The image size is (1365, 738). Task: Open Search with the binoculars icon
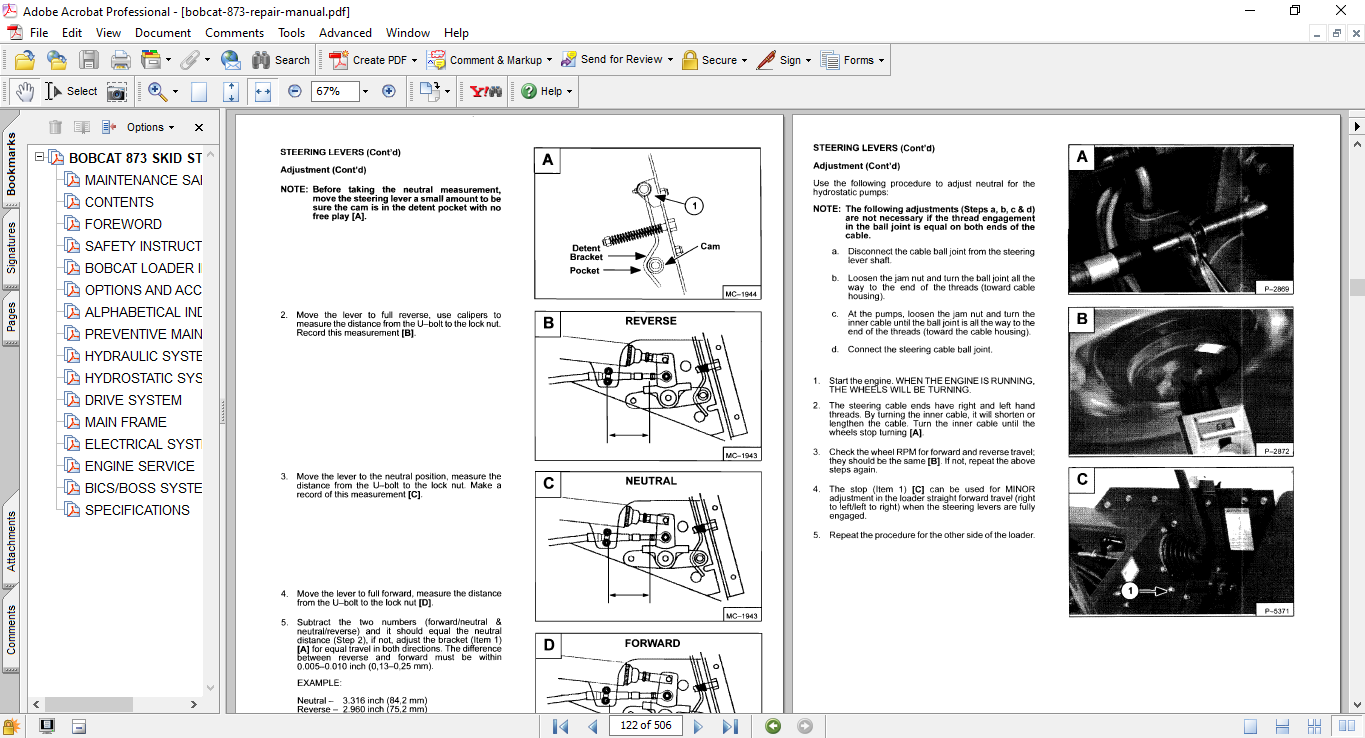click(280, 60)
